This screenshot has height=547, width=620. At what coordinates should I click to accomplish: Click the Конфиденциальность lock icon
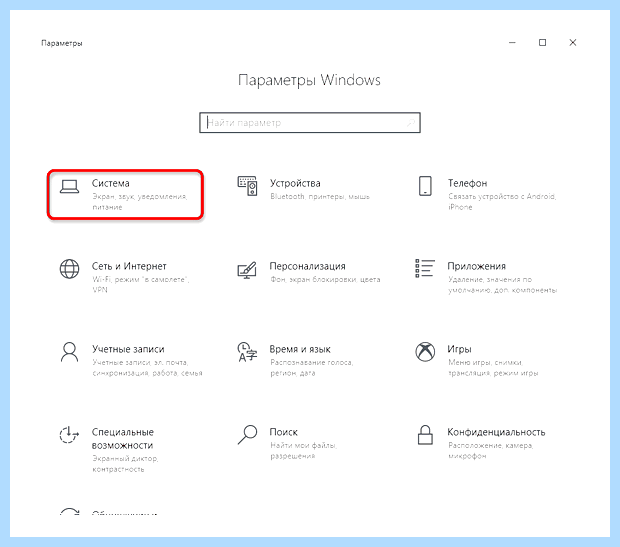click(425, 435)
